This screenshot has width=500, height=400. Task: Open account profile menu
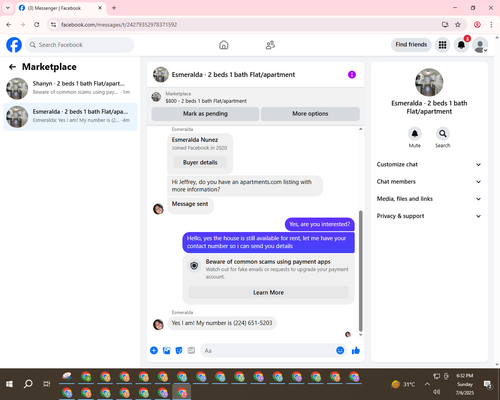(x=480, y=45)
